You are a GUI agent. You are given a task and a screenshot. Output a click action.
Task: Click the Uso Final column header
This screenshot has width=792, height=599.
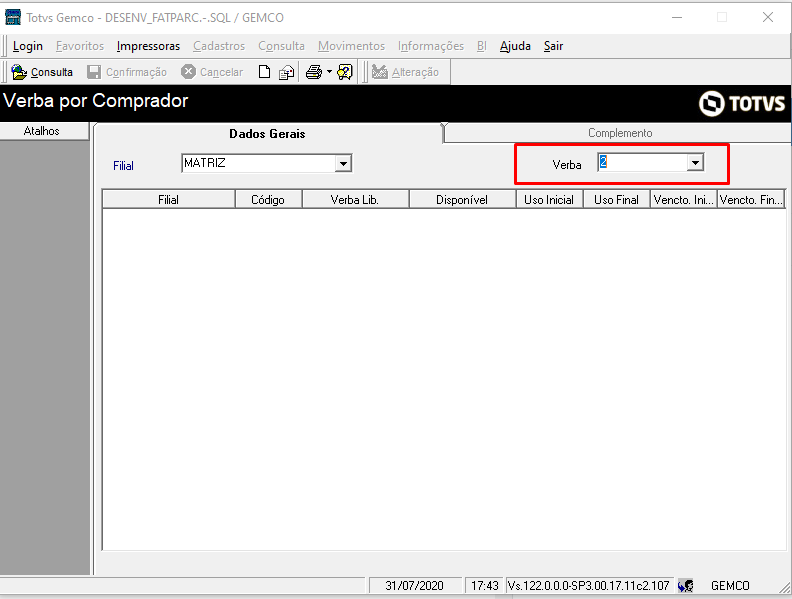click(x=616, y=199)
